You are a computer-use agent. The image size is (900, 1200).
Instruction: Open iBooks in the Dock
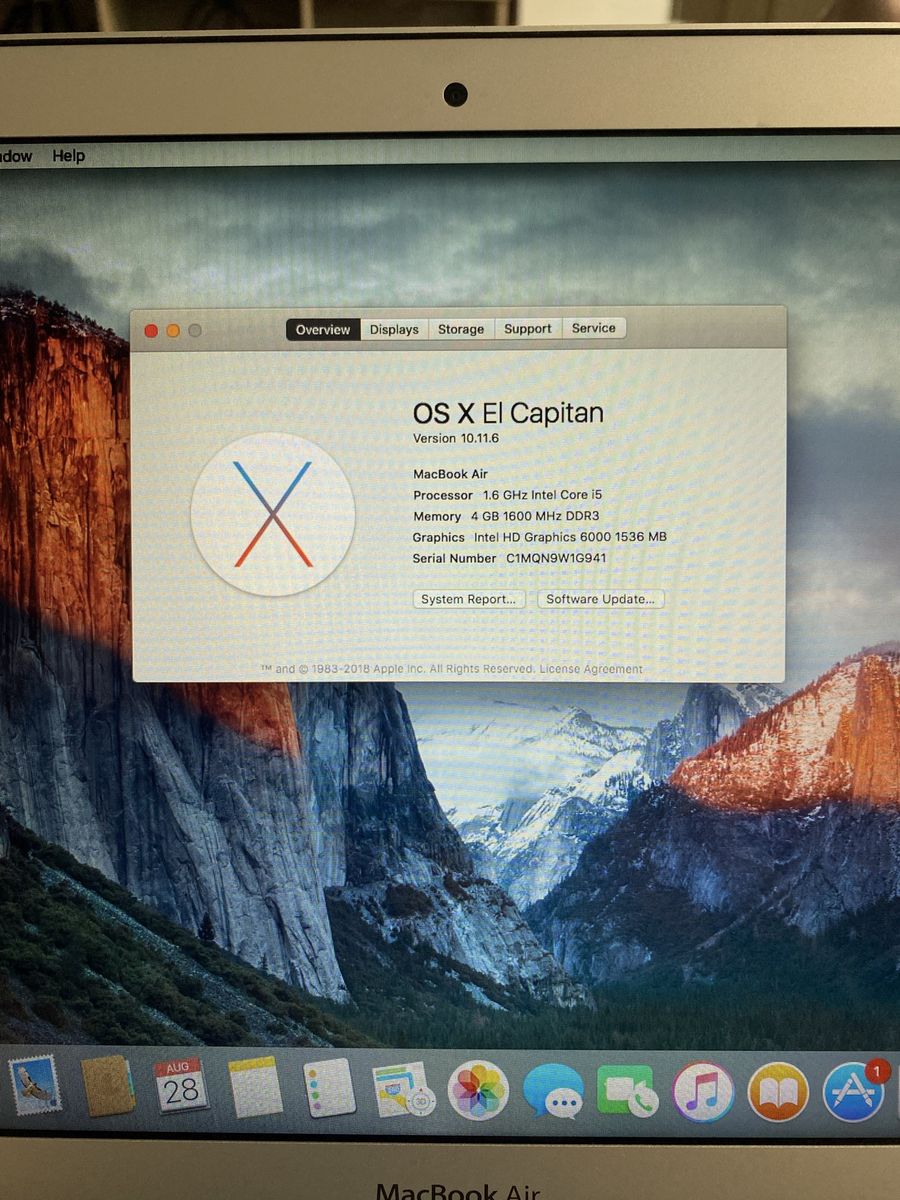[x=778, y=1092]
